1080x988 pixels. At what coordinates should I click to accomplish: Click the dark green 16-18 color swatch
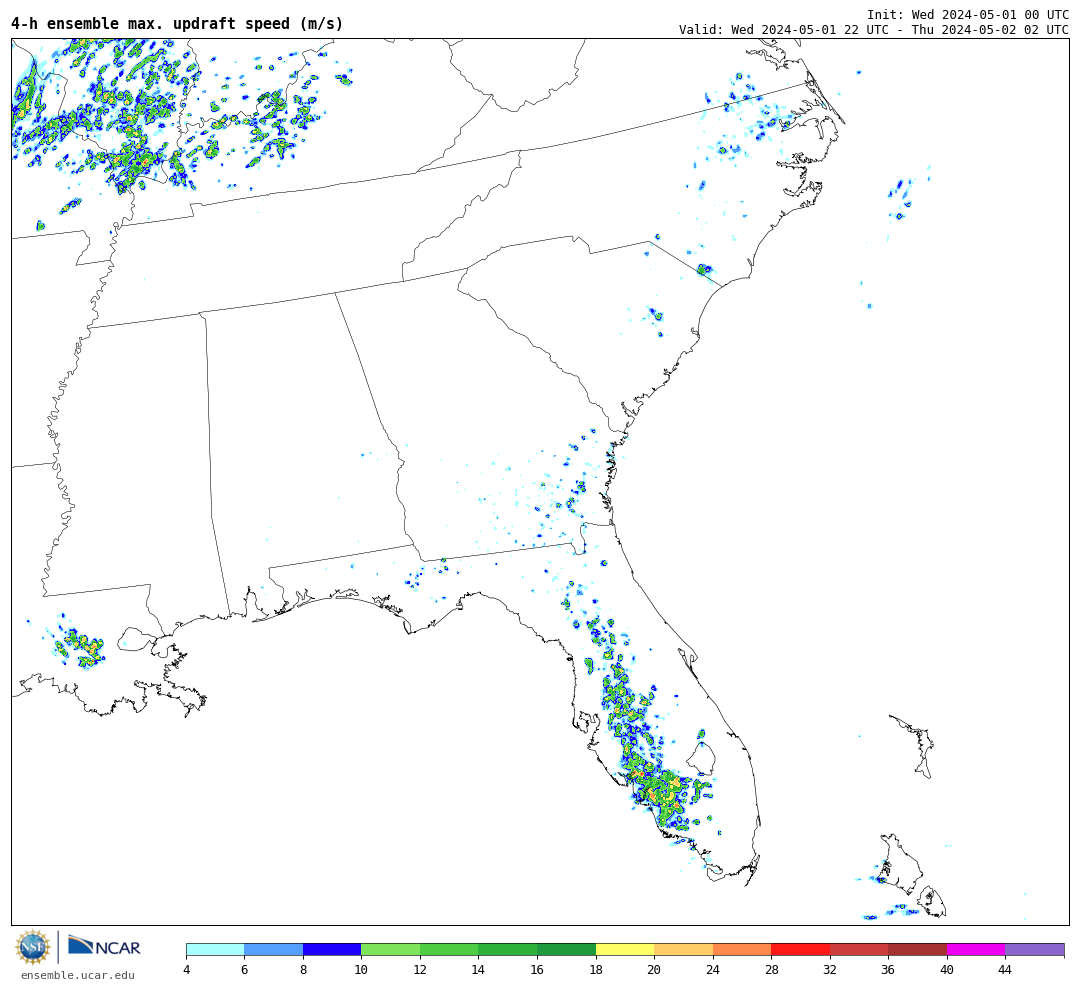coord(566,949)
